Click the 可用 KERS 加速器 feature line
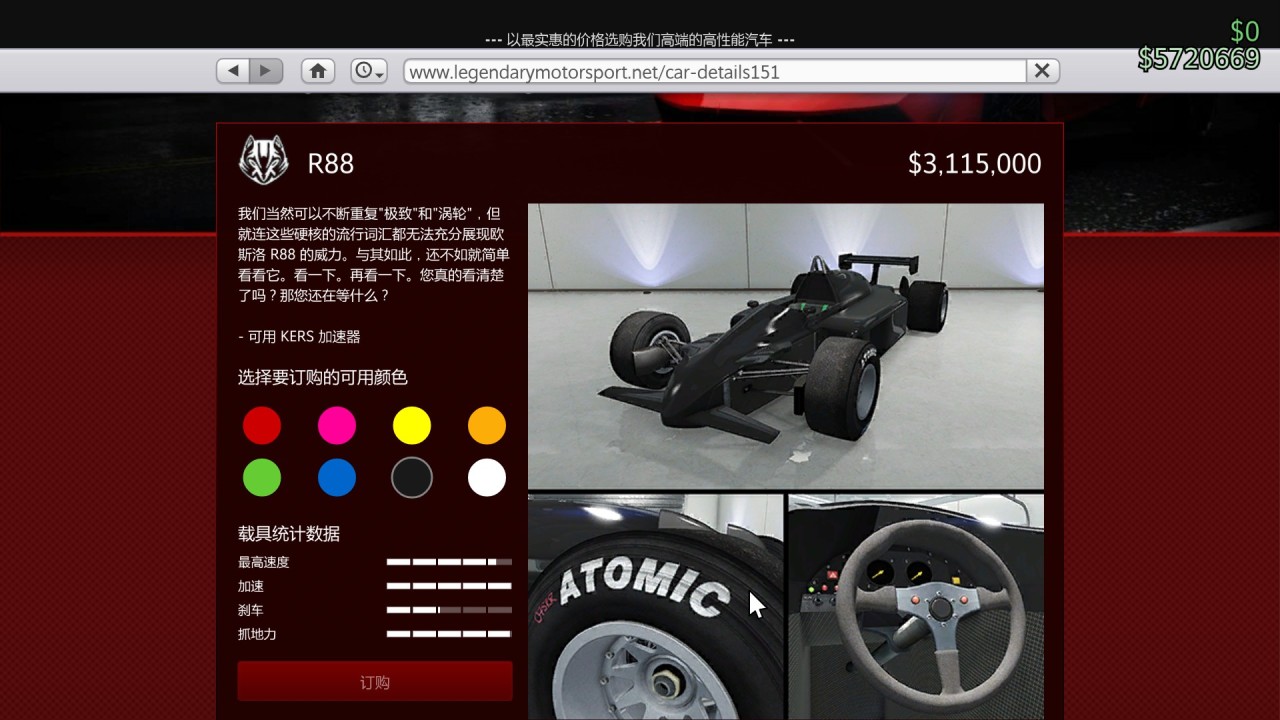Image resolution: width=1280 pixels, height=720 pixels. [299, 337]
